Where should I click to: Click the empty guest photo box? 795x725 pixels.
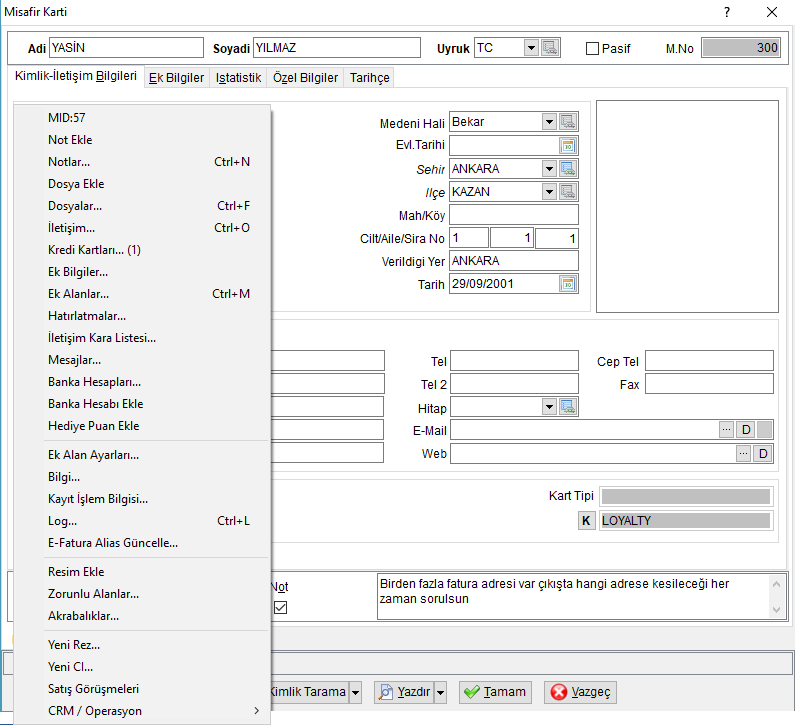688,206
